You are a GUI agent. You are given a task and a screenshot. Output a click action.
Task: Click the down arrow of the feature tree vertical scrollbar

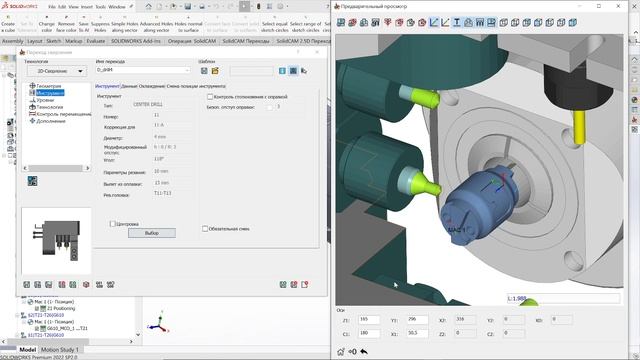138,335
